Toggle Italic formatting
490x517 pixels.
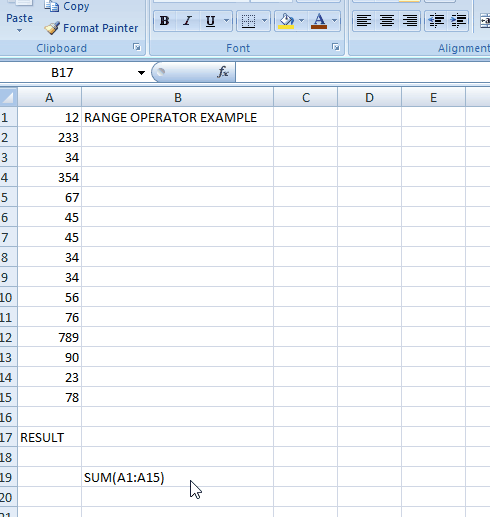coord(188,21)
